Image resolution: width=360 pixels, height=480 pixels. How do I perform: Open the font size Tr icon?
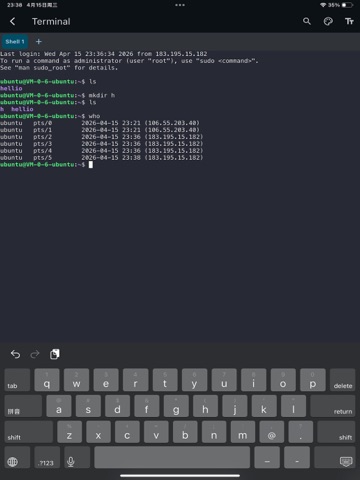click(x=349, y=22)
